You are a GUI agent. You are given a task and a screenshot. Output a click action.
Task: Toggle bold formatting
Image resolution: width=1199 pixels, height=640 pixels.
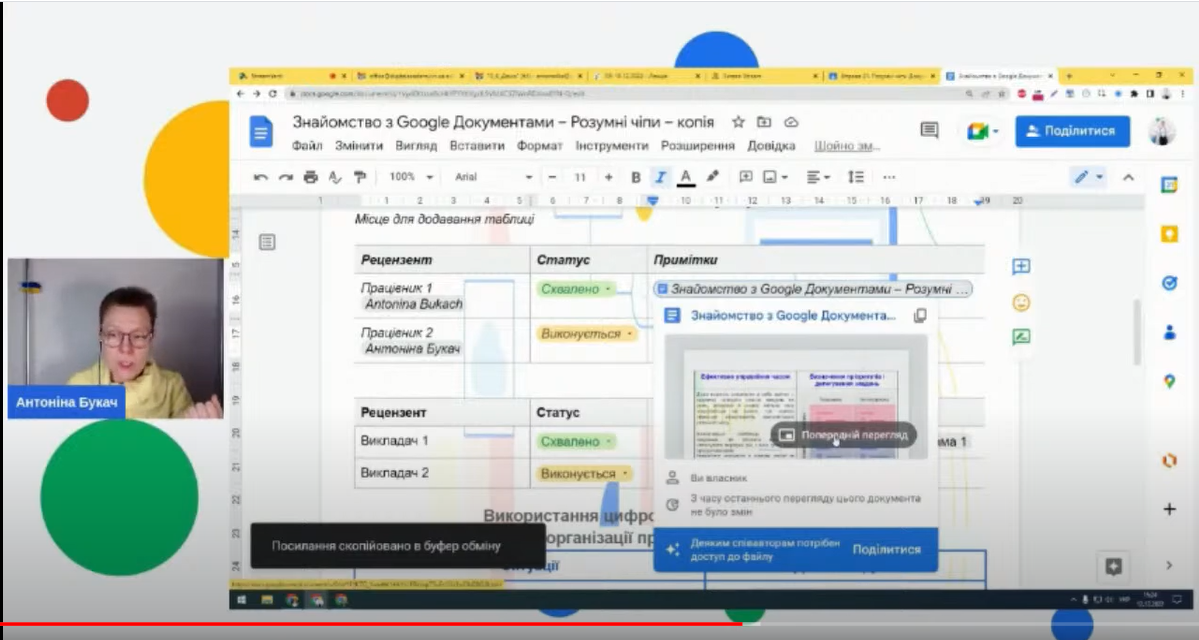point(635,177)
